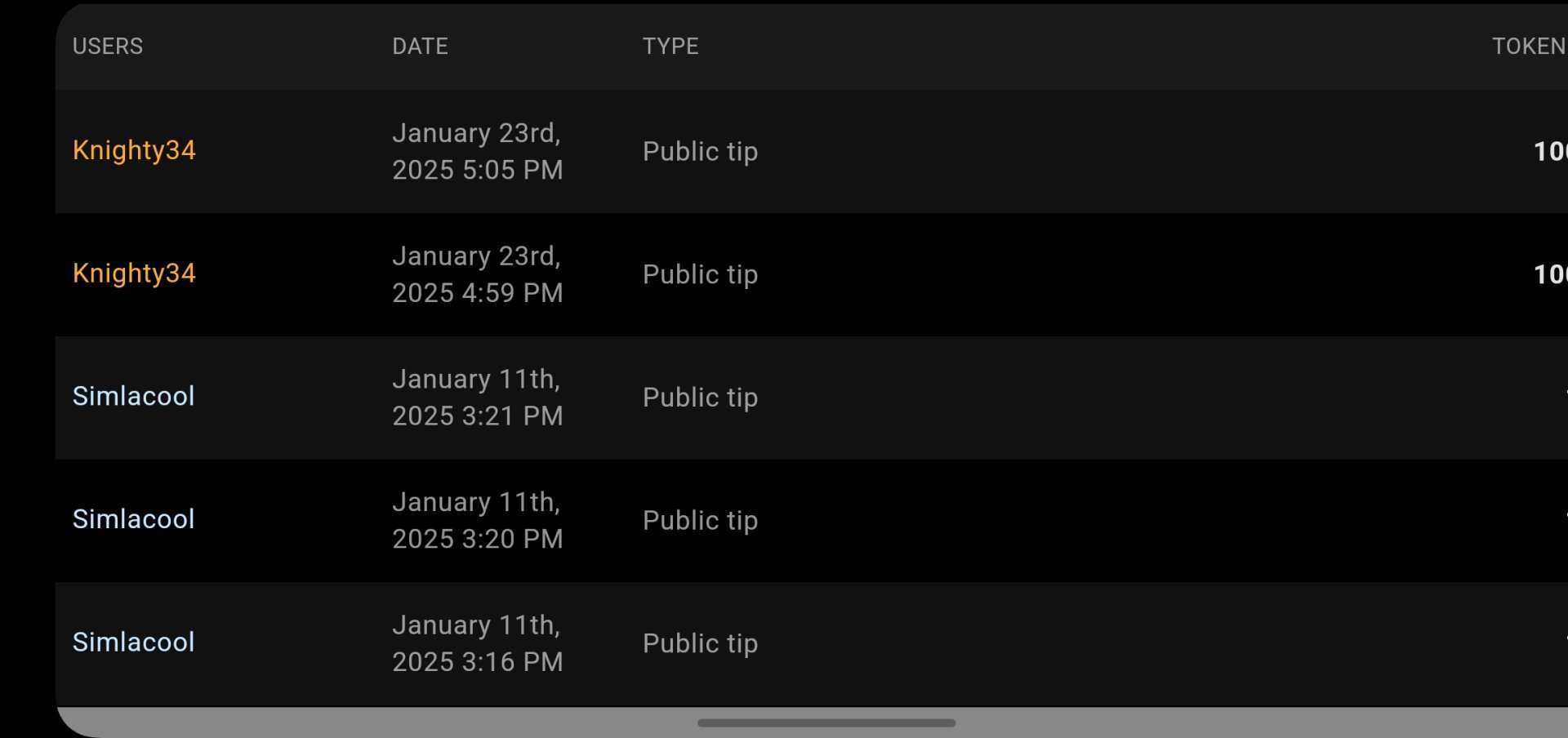Select the January 11th 3:21 PM date cell

(x=478, y=398)
